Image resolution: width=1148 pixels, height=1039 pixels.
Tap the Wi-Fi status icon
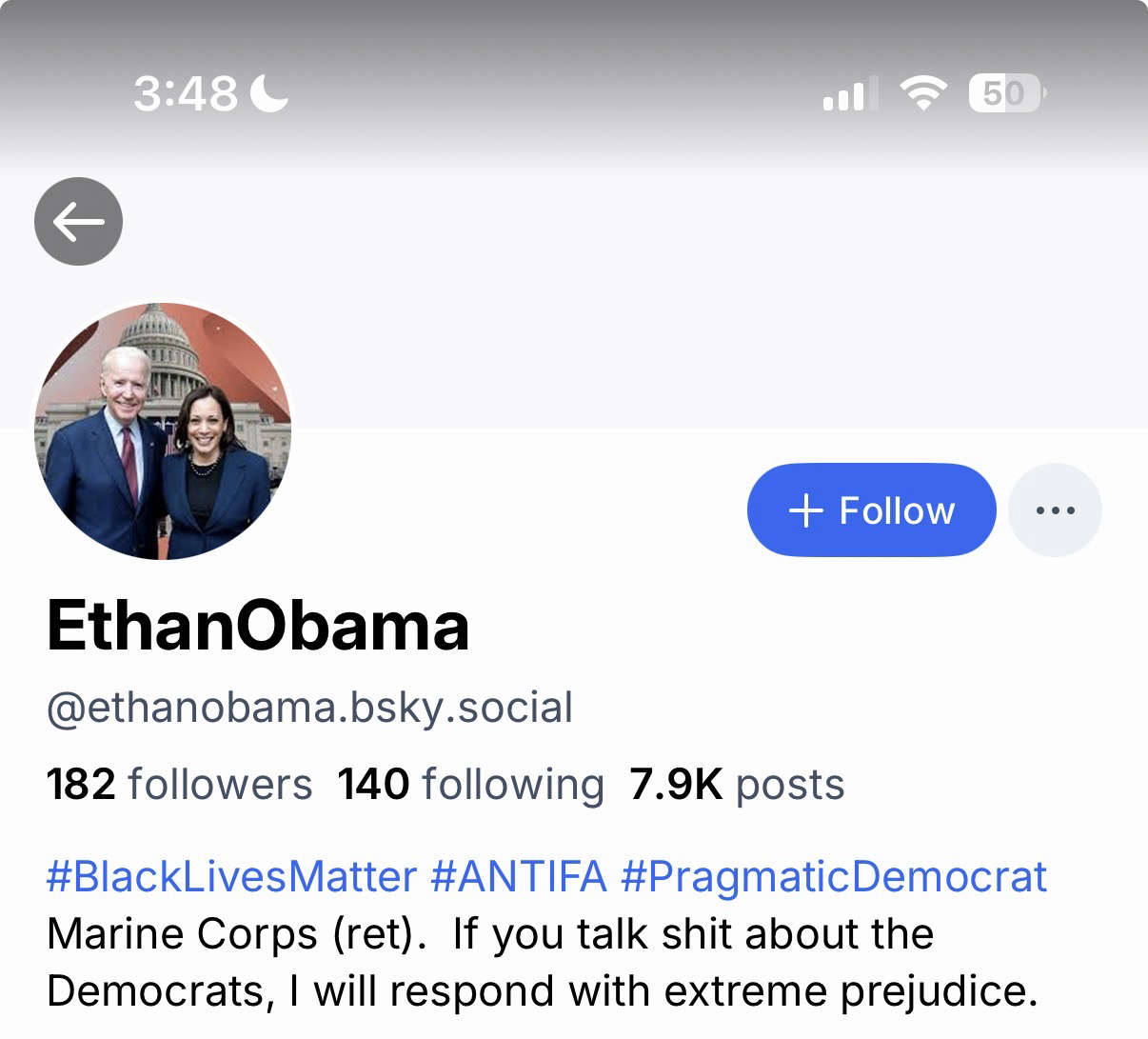point(923,93)
